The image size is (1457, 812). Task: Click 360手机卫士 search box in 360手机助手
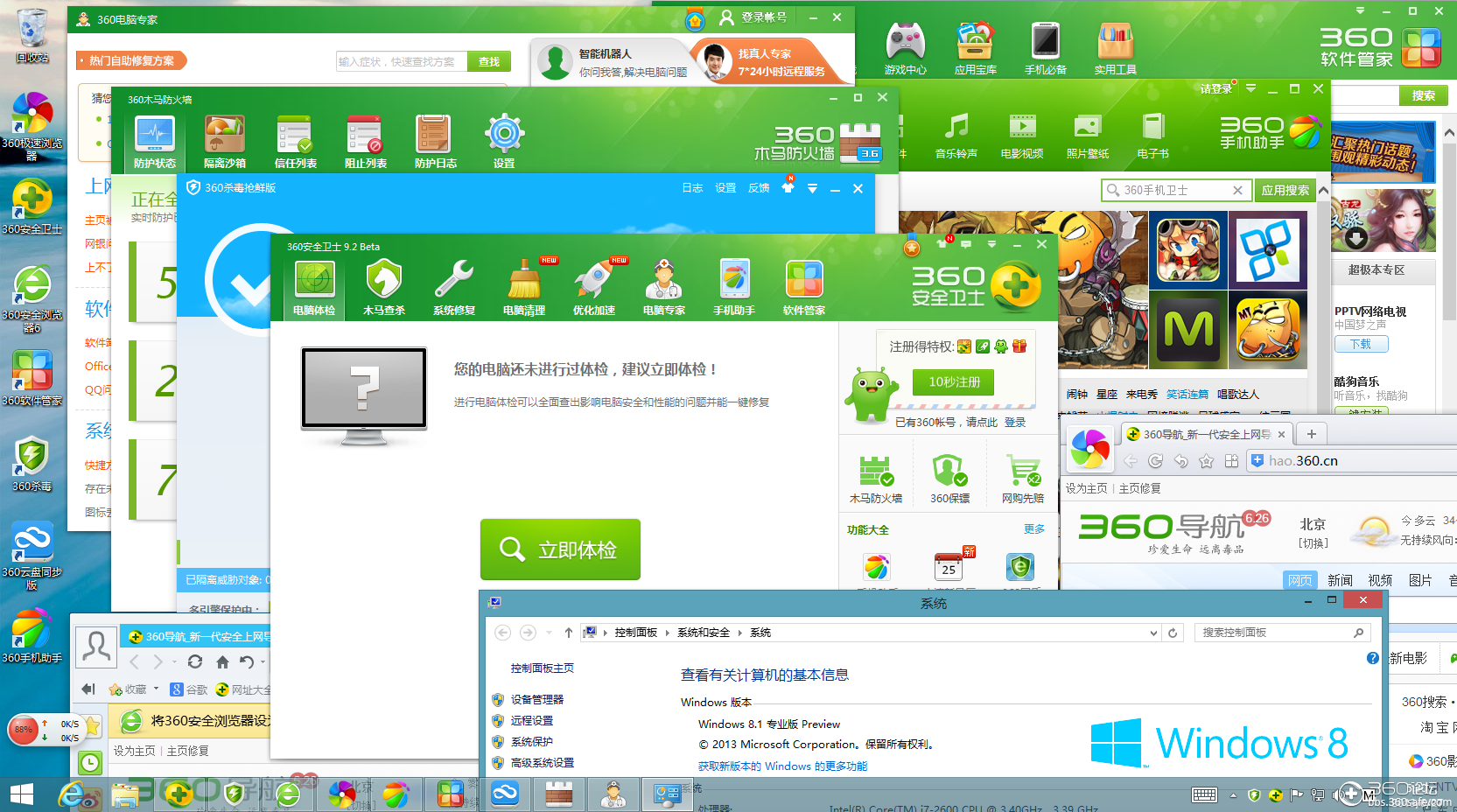point(1174,190)
